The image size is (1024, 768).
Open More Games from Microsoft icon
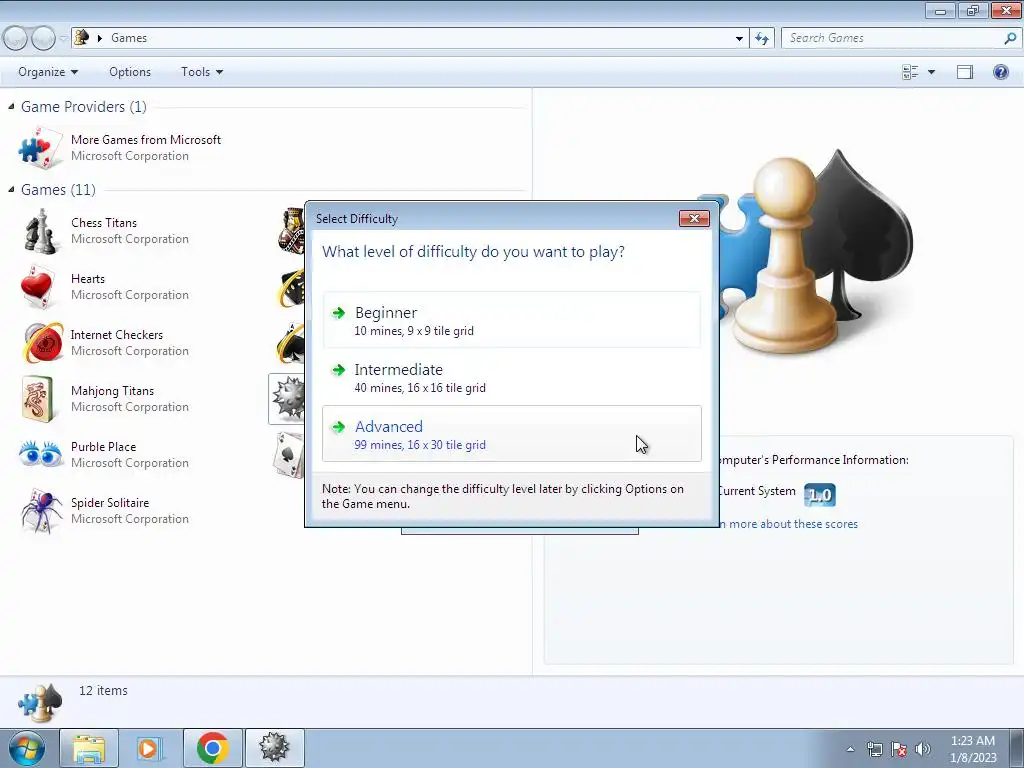click(x=39, y=148)
